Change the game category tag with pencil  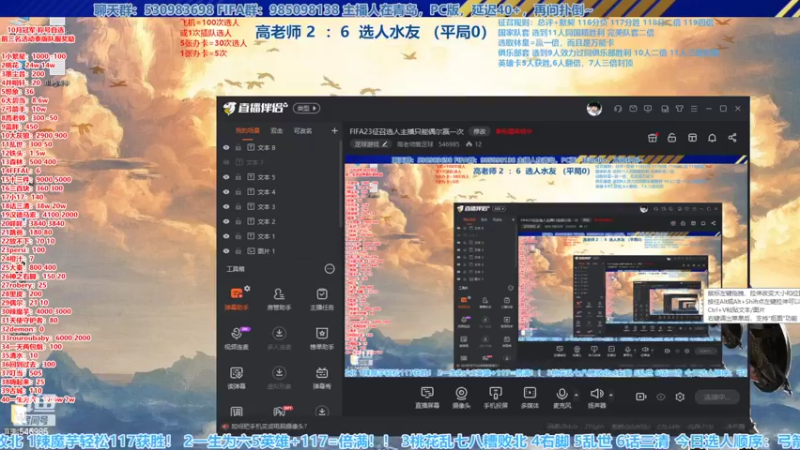[371, 144]
